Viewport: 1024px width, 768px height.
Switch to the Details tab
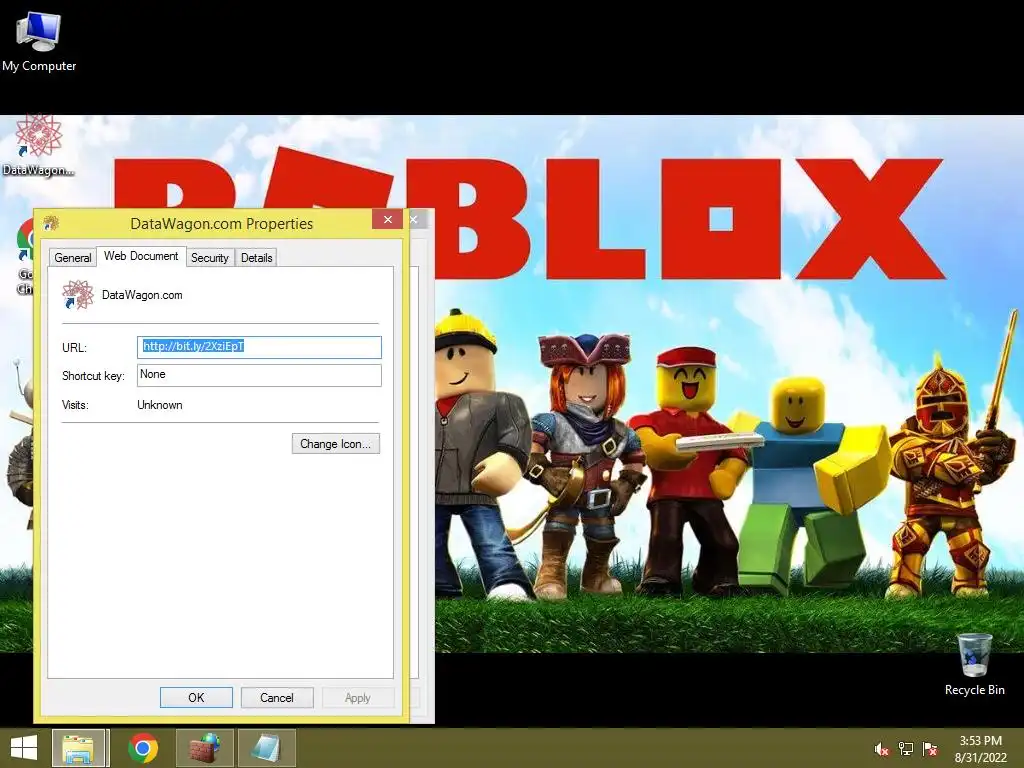(x=256, y=257)
